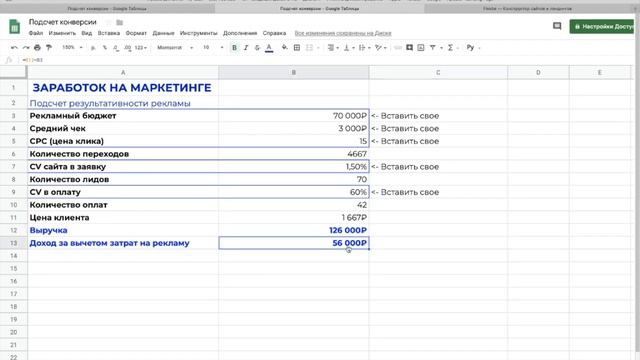Toggle bold formatting
The image size is (640, 360).
pos(234,48)
